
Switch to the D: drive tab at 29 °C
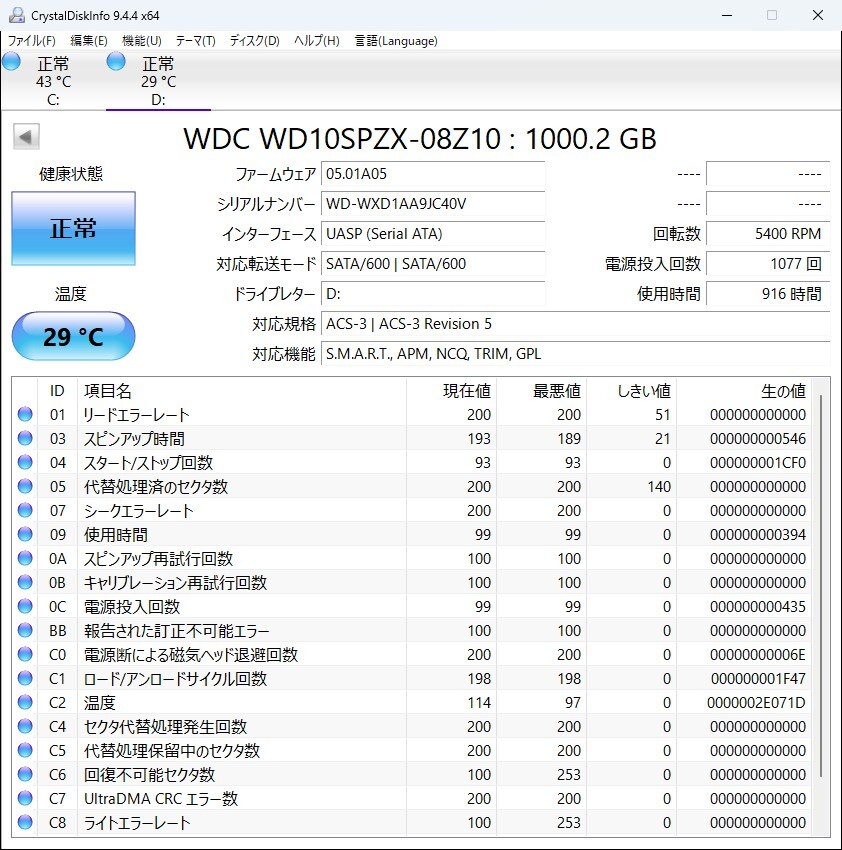(158, 81)
